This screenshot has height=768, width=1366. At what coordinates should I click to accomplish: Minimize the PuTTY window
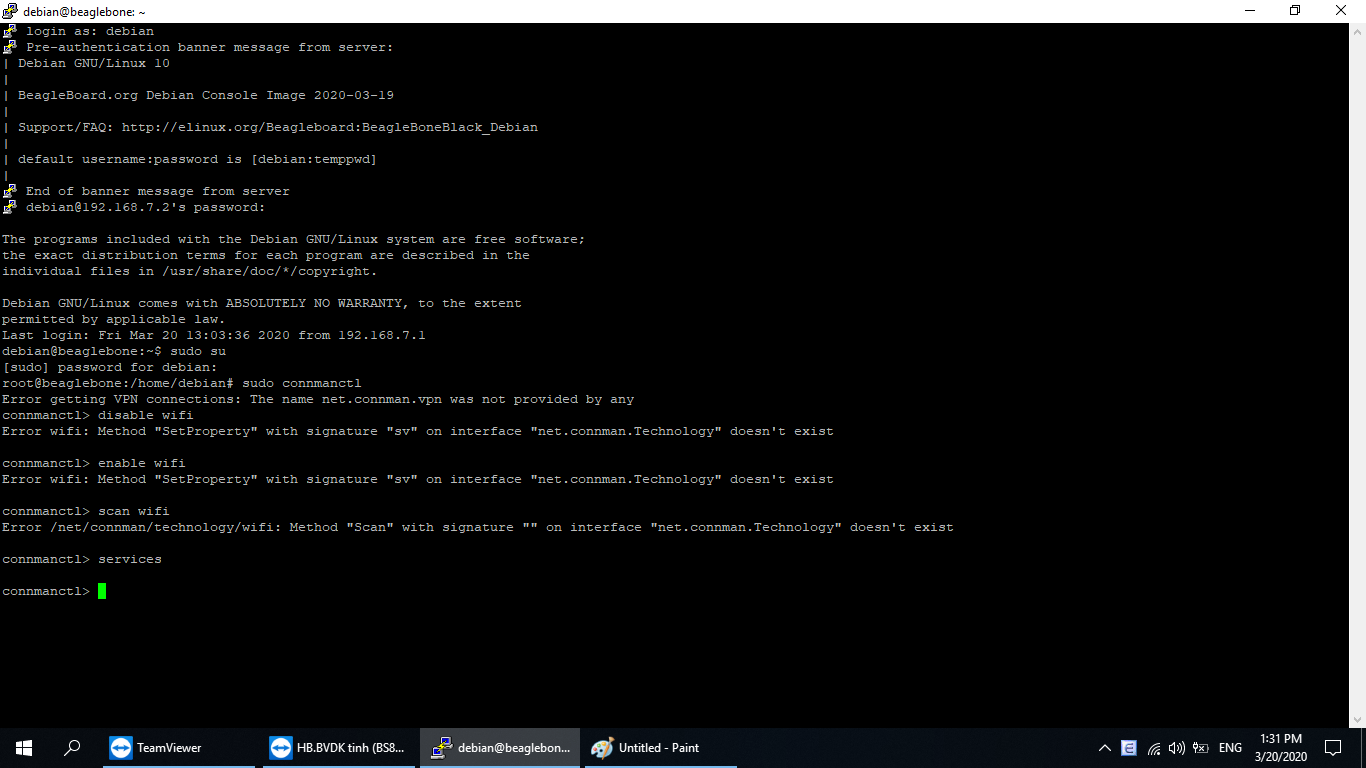click(x=1249, y=11)
